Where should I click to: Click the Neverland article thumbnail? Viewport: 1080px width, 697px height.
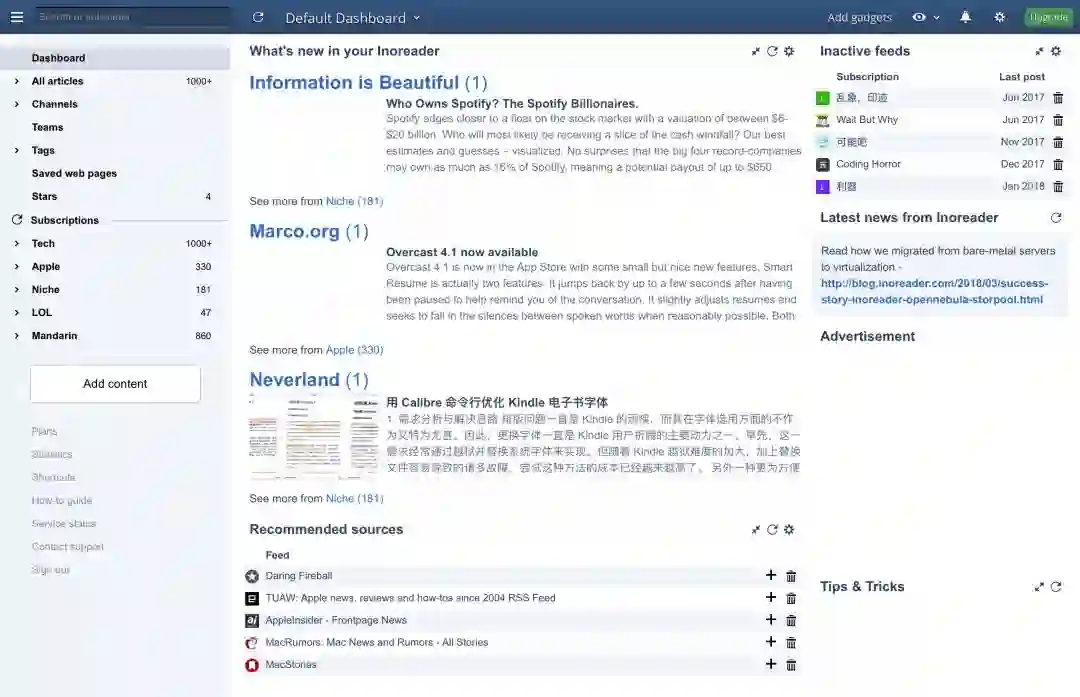click(x=314, y=436)
